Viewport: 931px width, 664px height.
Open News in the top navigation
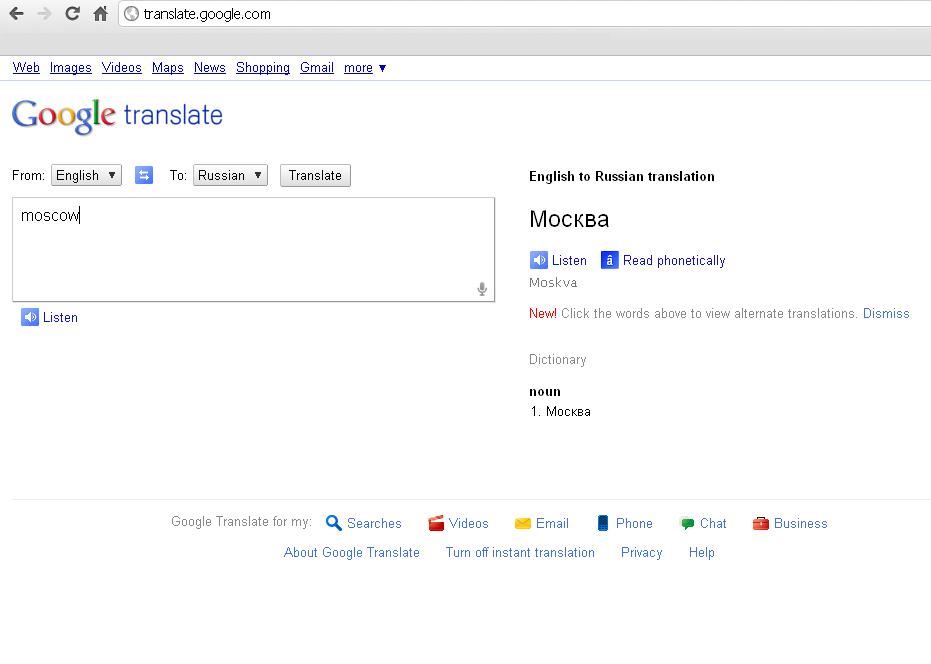tap(210, 68)
